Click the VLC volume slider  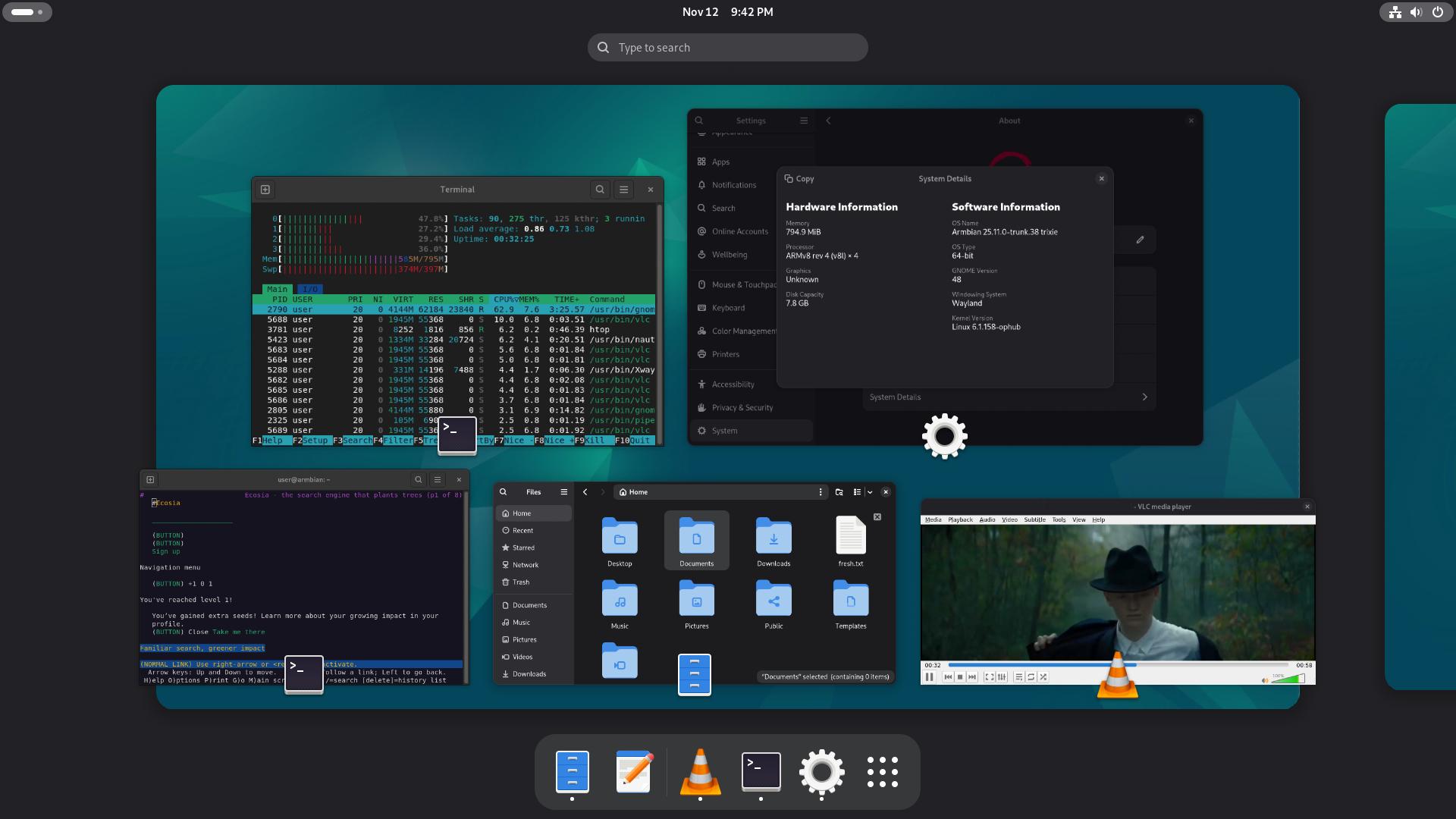[1288, 679]
